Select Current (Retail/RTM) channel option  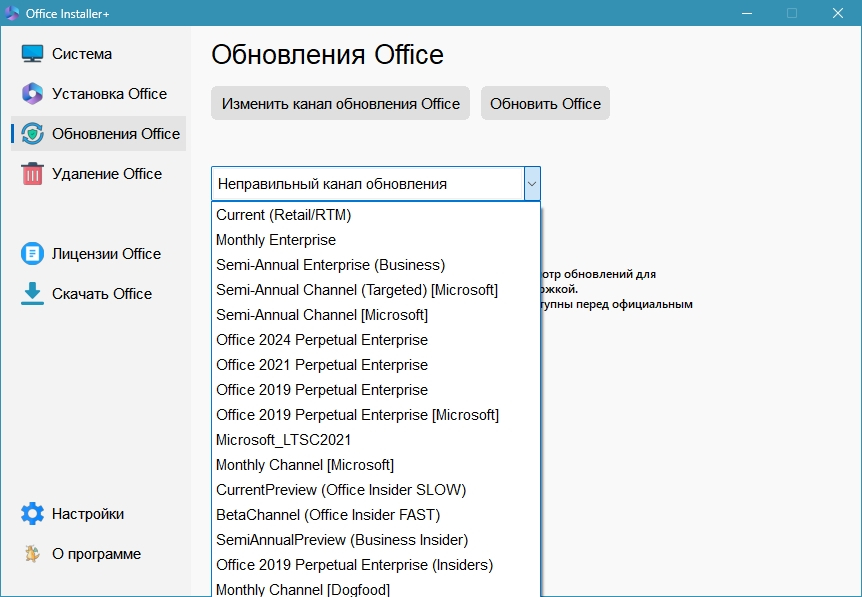click(284, 215)
